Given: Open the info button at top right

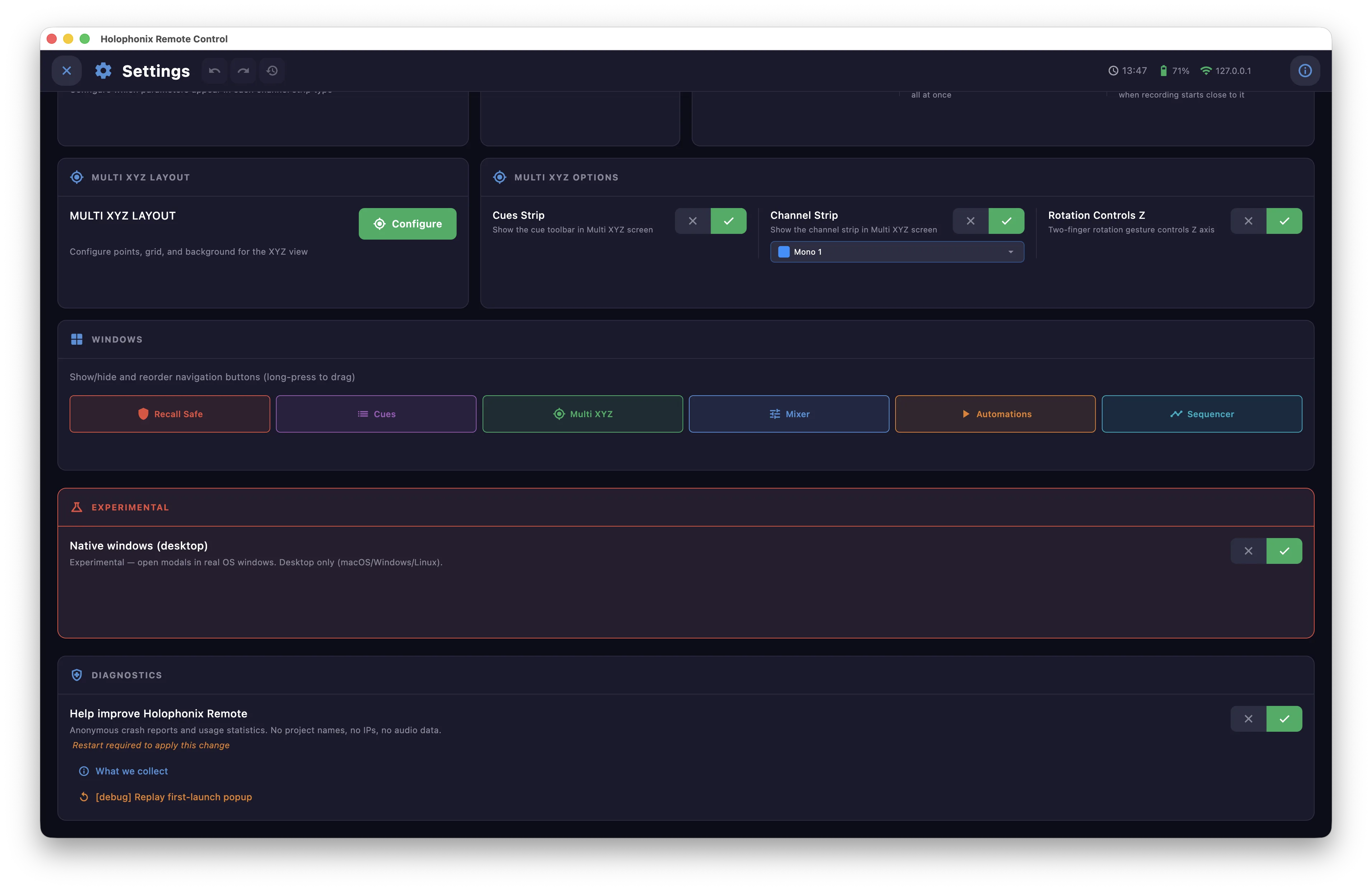Looking at the screenshot, I should [x=1305, y=70].
